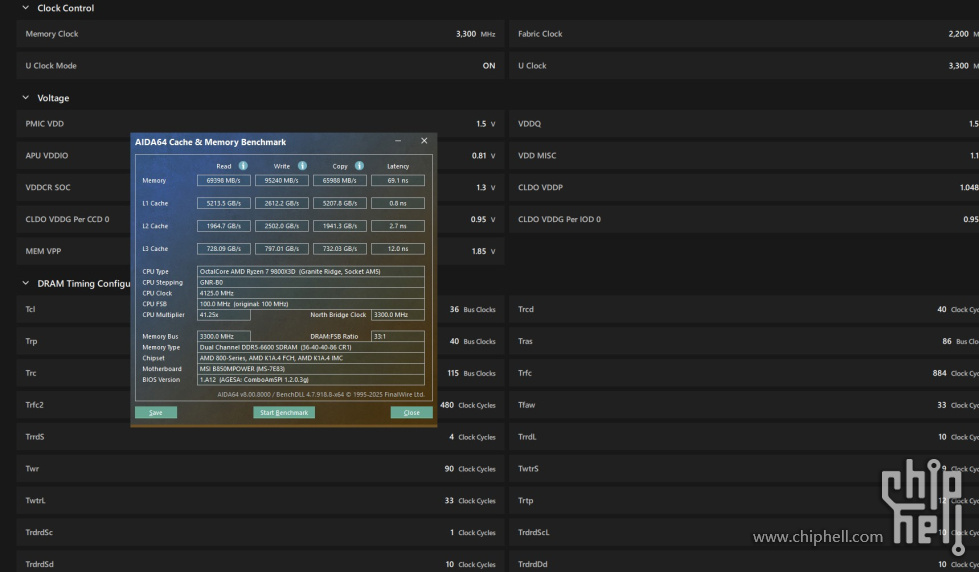Start Benchmark in the AIDA64 dialog

pos(284,412)
